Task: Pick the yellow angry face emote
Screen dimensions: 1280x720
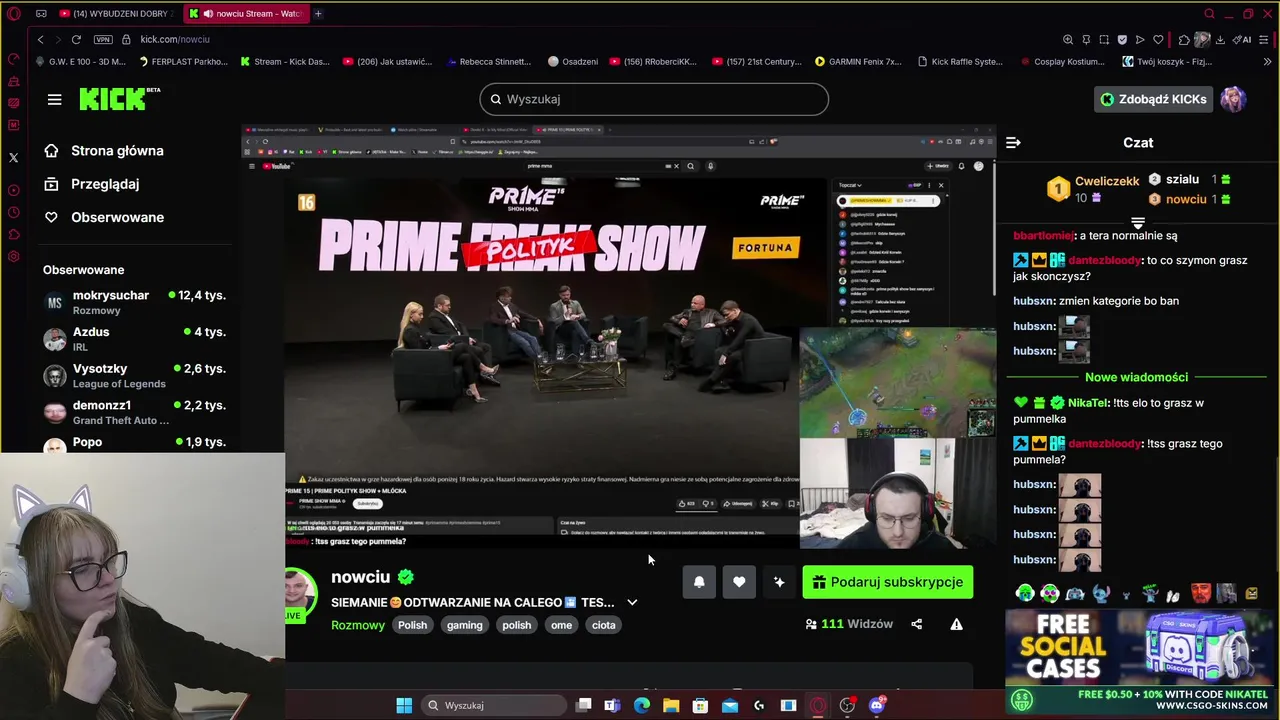Action: [1251, 593]
